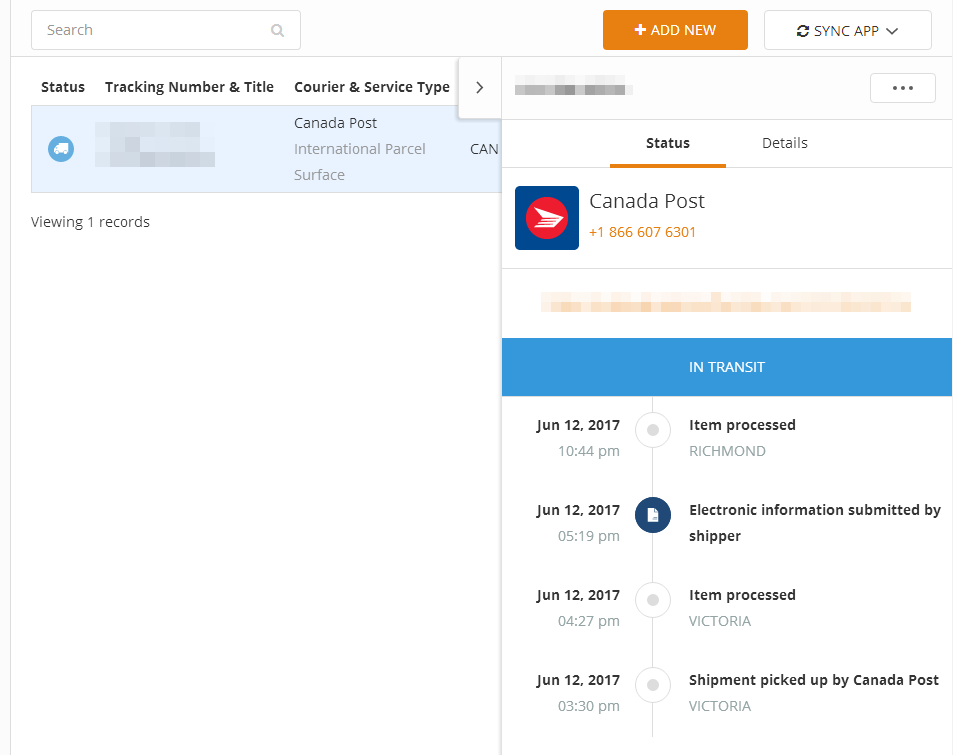
Task: Select the Status tab
Action: (x=668, y=143)
